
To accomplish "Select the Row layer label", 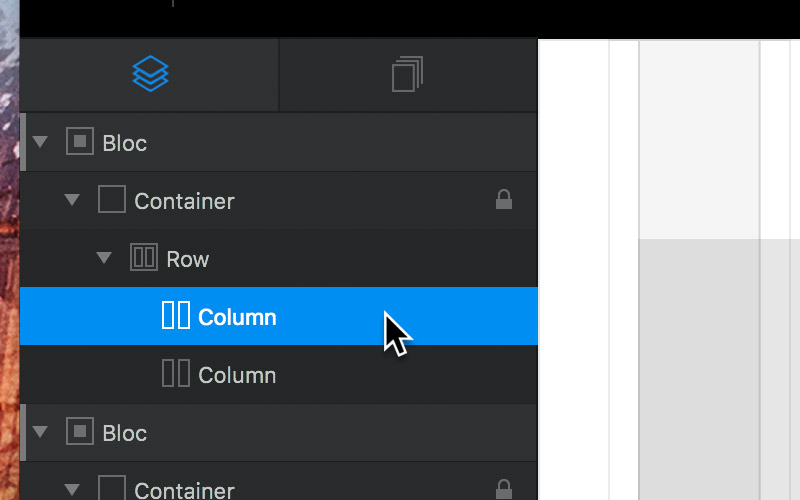I will click(188, 260).
